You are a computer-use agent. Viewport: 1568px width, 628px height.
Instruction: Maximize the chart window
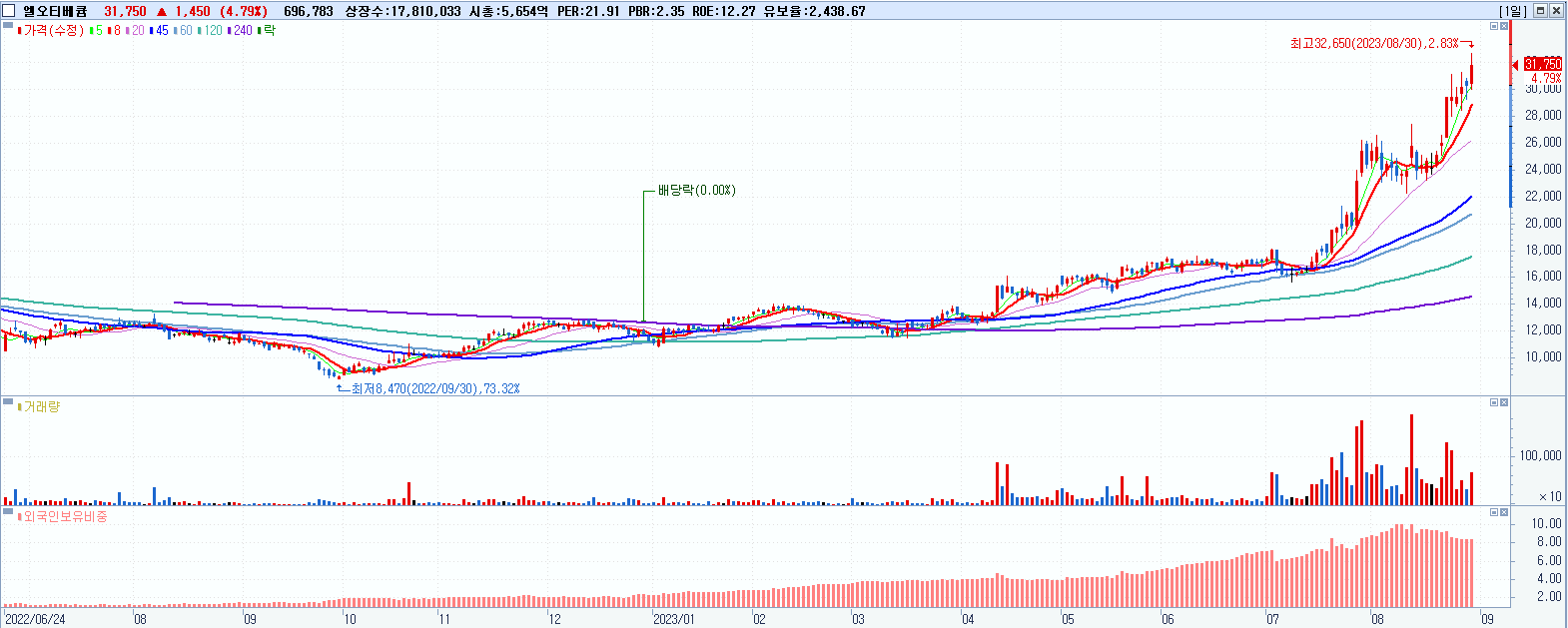[1540, 11]
